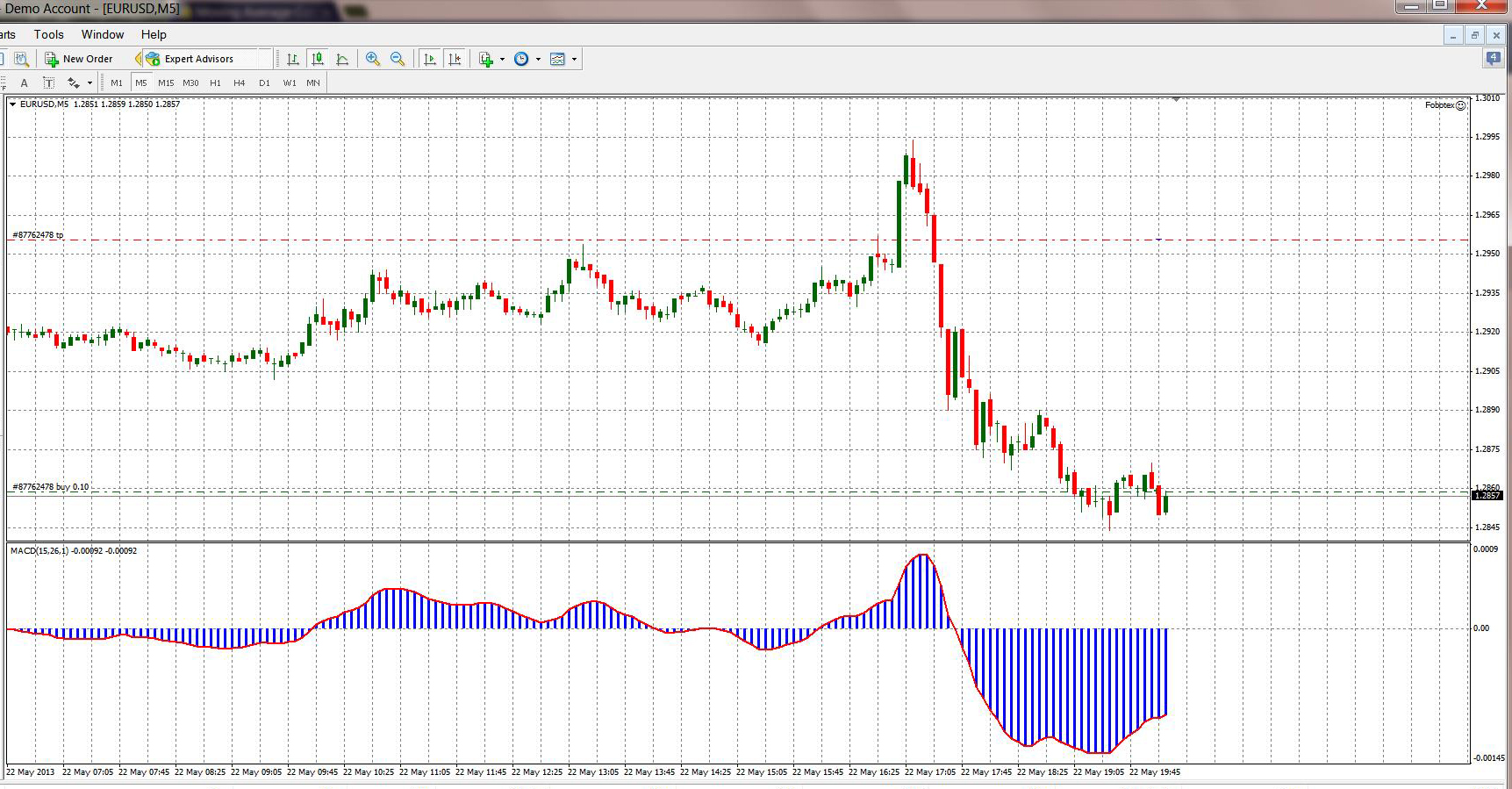Open the Tools menu
Image resolution: width=1512 pixels, height=789 pixels.
(x=48, y=34)
